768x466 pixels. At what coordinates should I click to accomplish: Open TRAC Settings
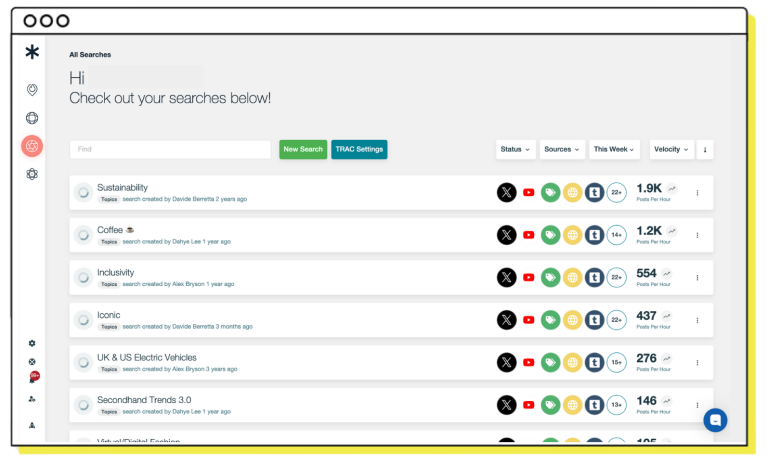tap(359, 149)
